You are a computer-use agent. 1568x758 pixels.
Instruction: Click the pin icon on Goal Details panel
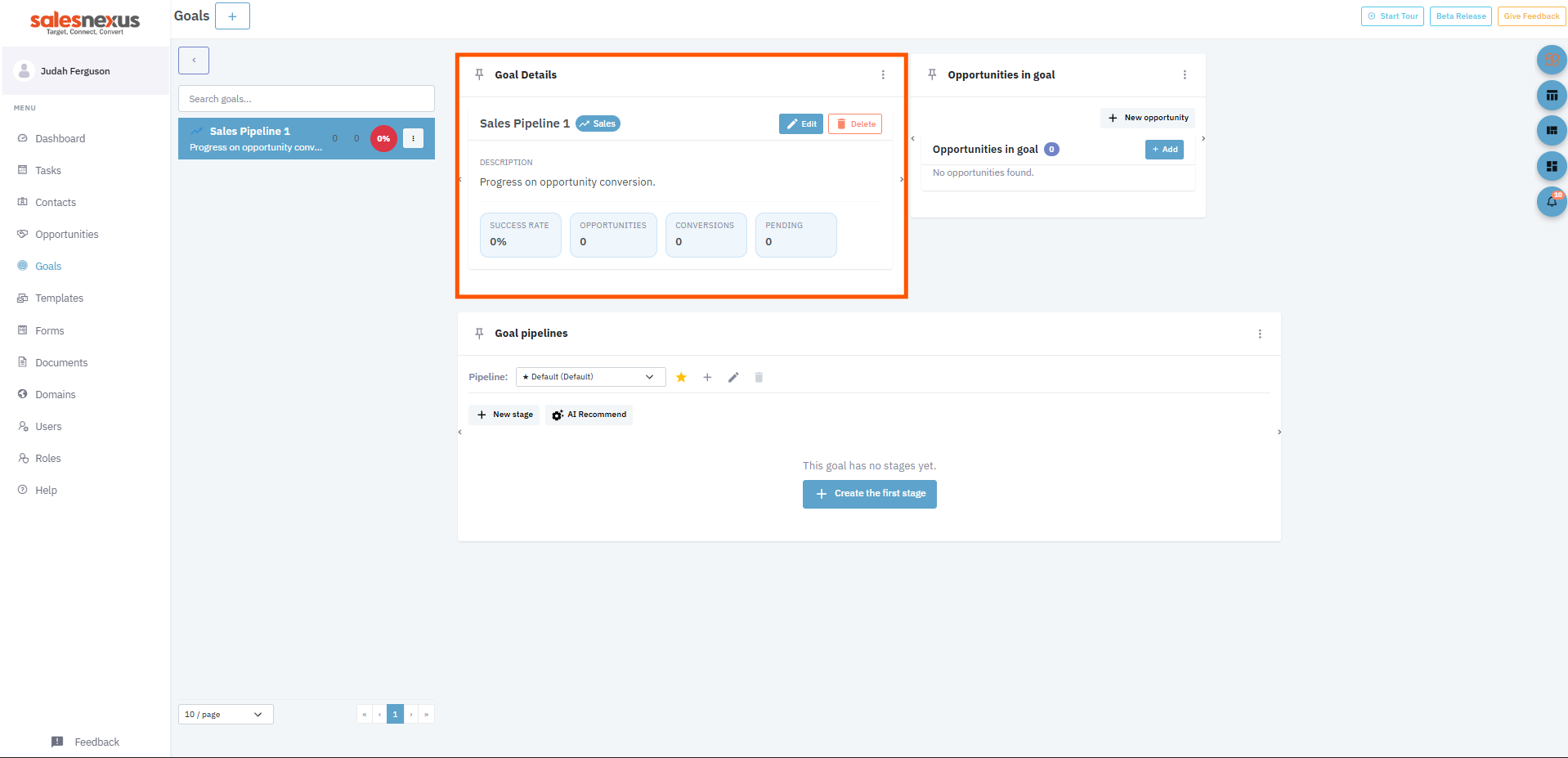tap(479, 74)
